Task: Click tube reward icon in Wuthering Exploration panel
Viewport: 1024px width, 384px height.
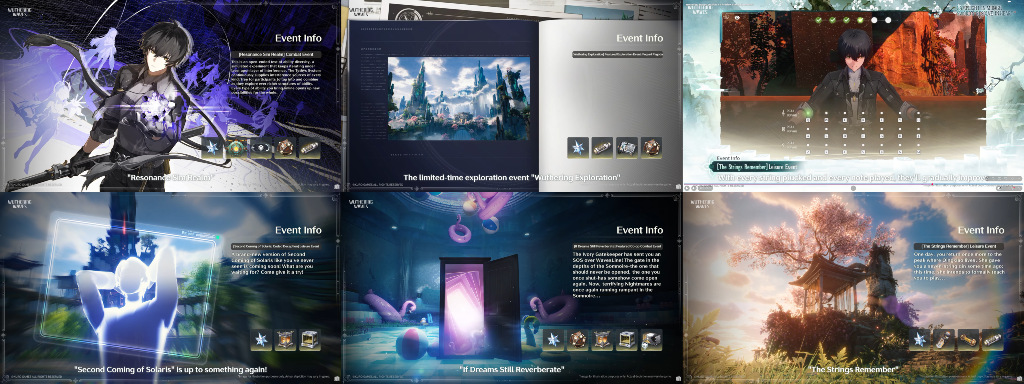Action: (x=602, y=148)
